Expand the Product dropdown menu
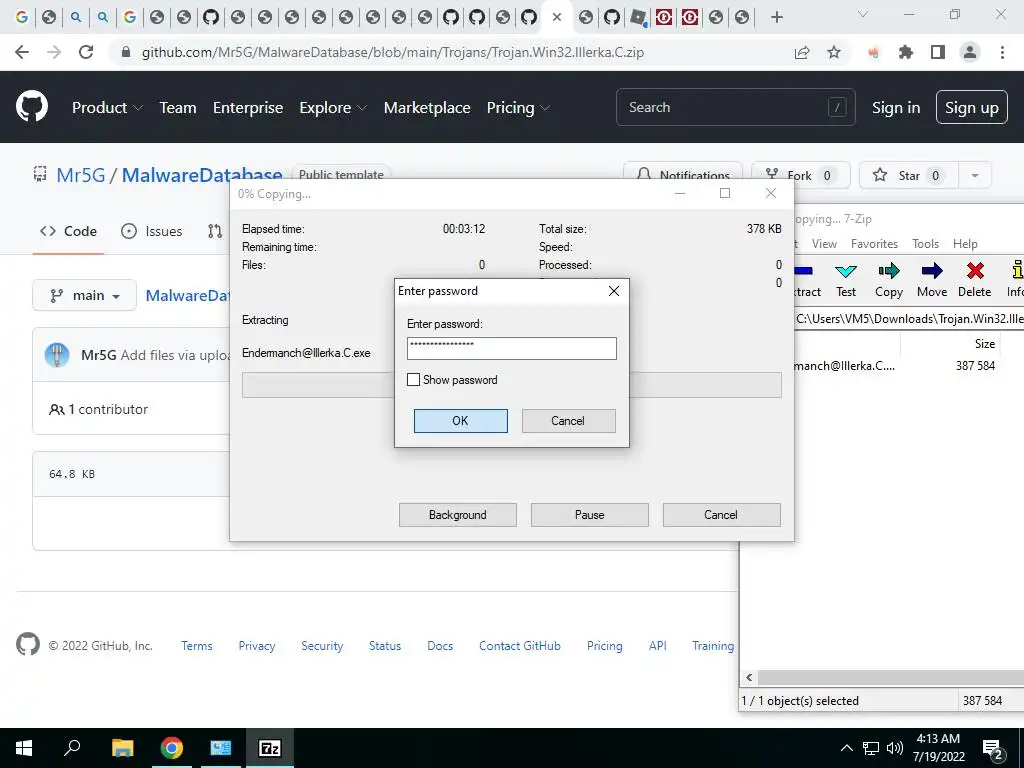1024x768 pixels. pyautogui.click(x=107, y=108)
